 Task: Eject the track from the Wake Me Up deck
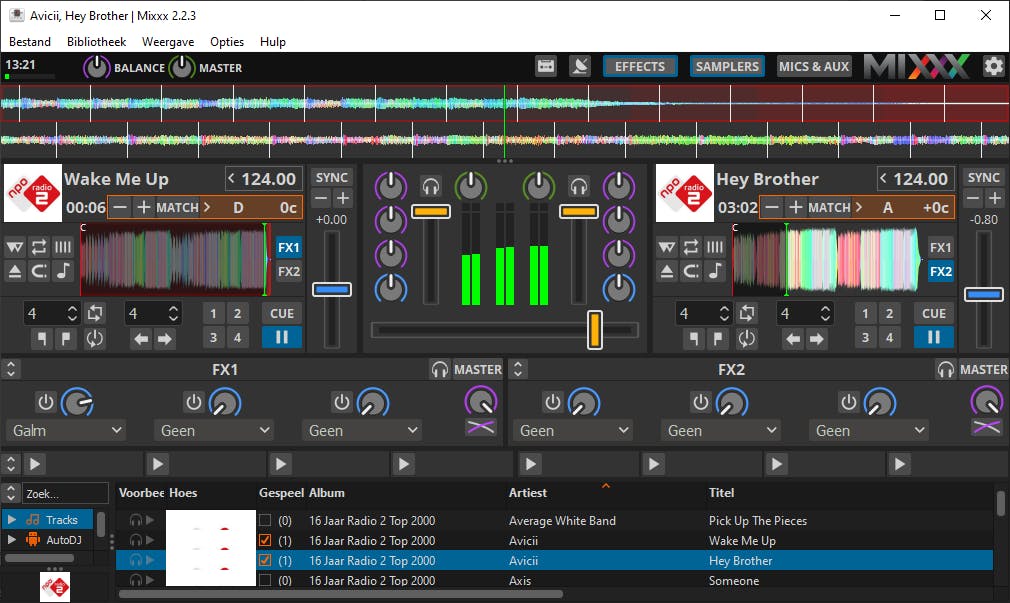[x=16, y=270]
